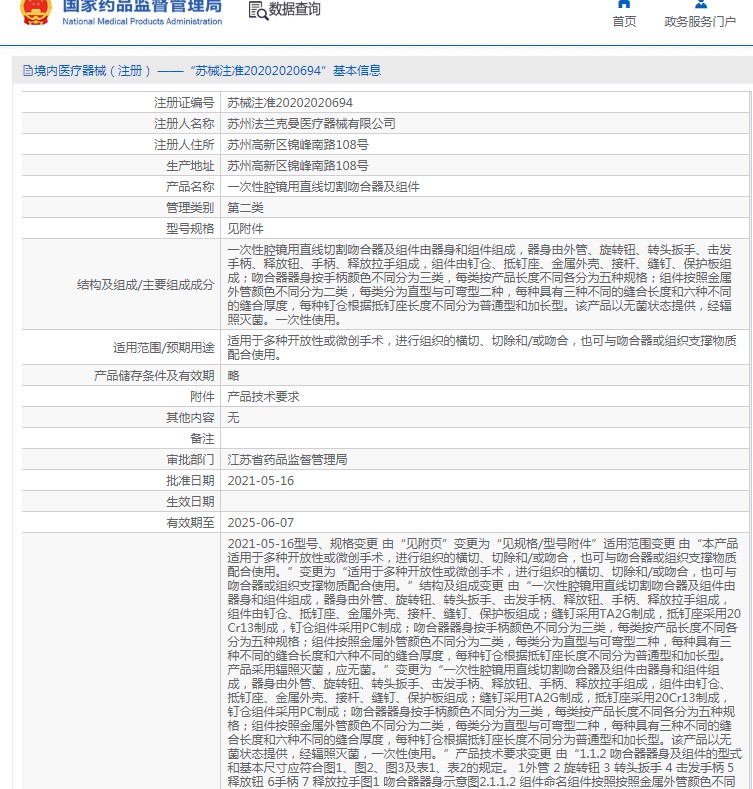Screen dimensions: 753x789
Task: Click the 附件 label
Action: pos(202,397)
